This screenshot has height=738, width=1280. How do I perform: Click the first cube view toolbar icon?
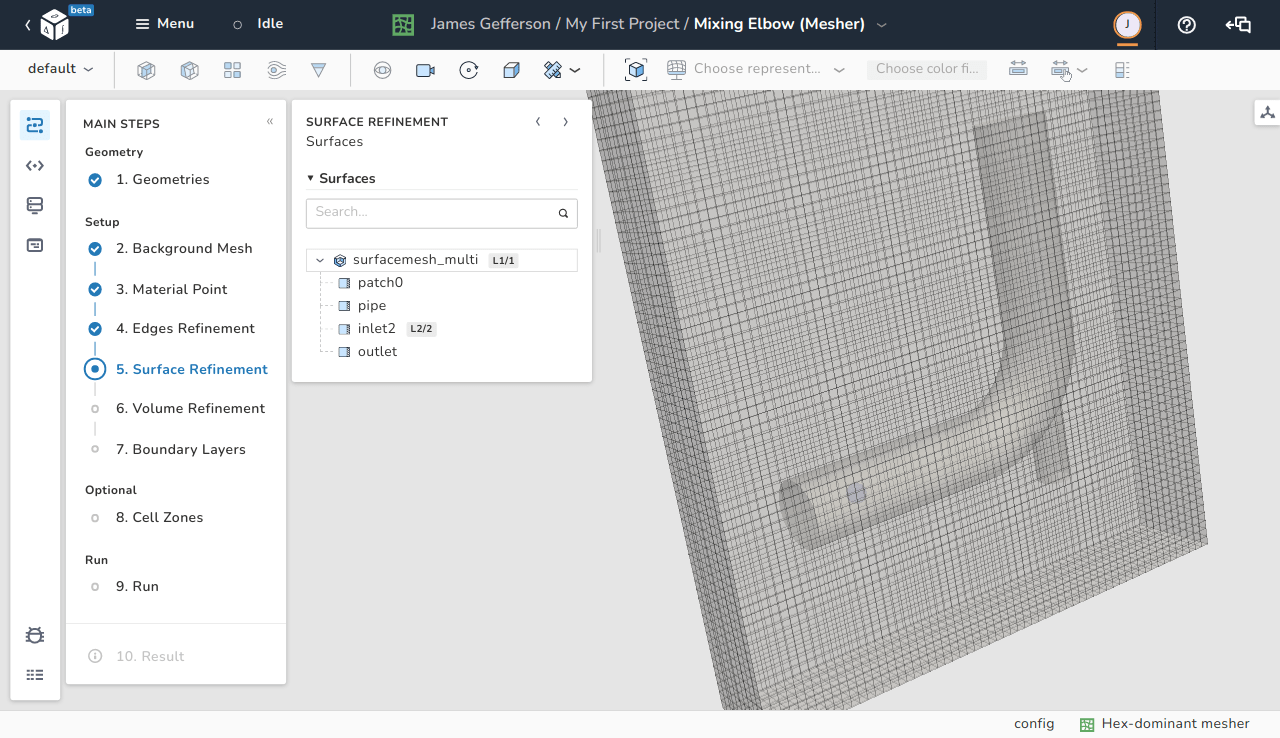[x=147, y=70]
